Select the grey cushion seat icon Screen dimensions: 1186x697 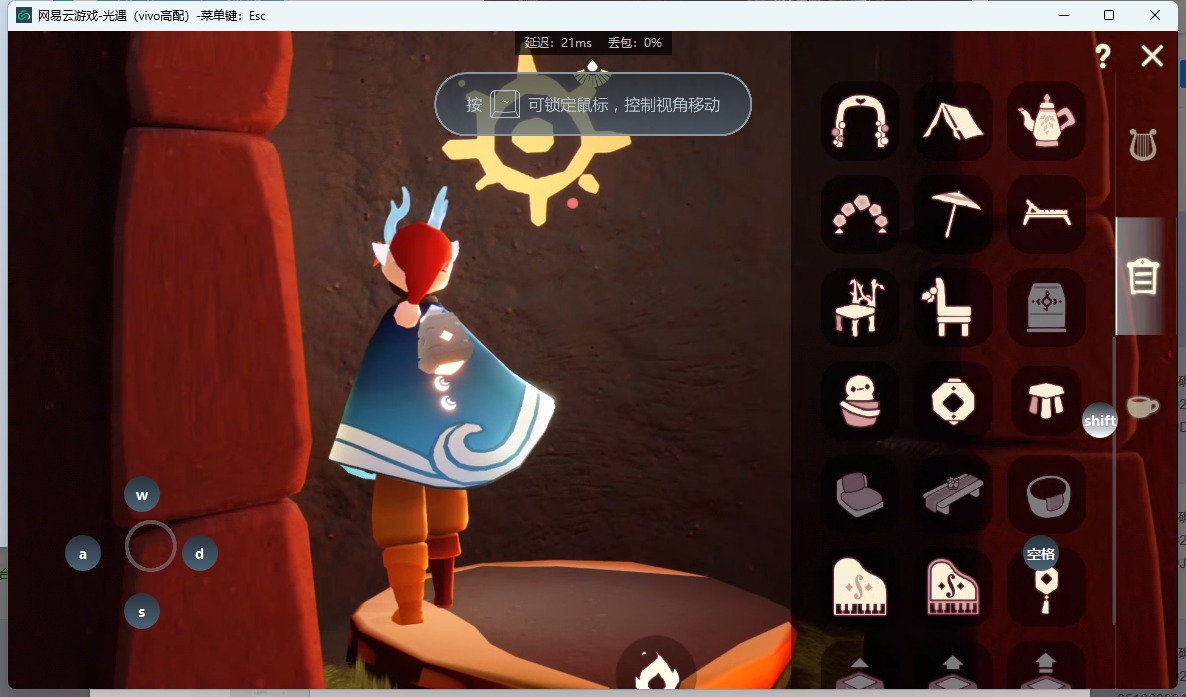tap(860, 494)
